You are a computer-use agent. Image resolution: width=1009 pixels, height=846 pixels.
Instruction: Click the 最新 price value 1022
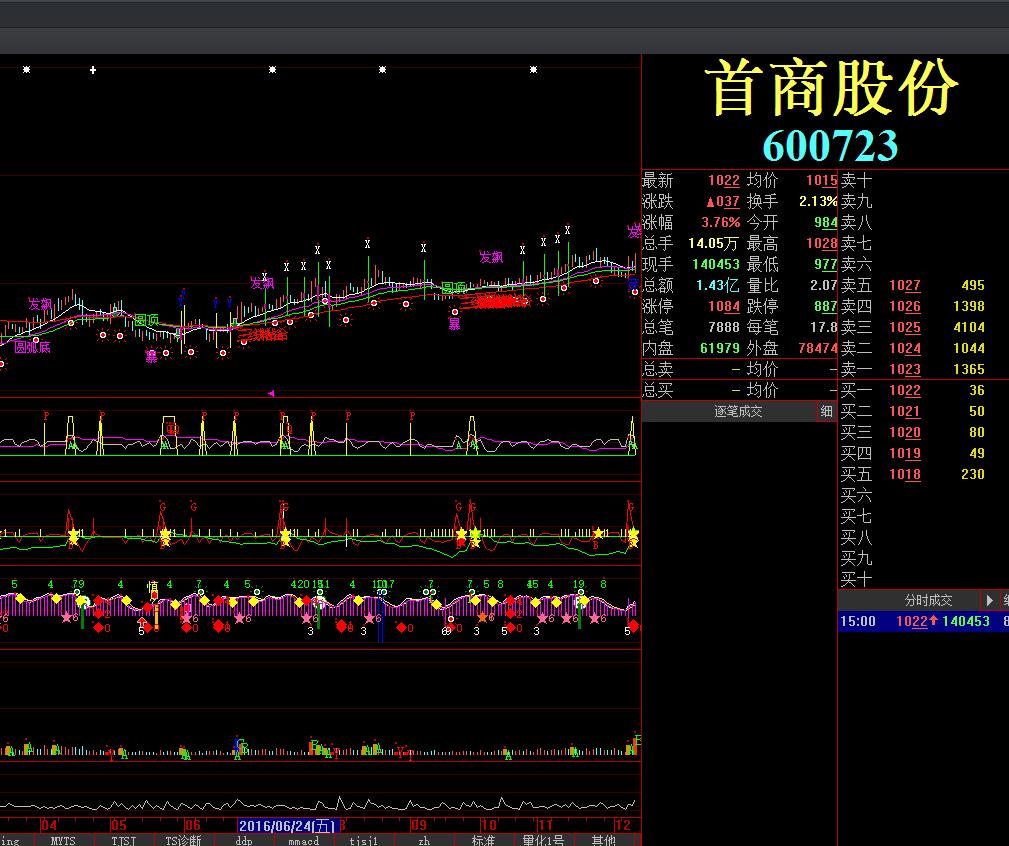click(x=724, y=181)
